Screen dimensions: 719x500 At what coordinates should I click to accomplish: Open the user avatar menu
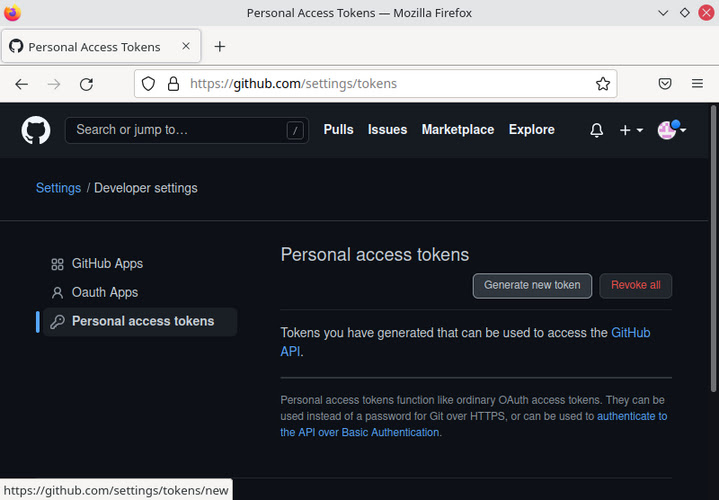[x=671, y=130]
